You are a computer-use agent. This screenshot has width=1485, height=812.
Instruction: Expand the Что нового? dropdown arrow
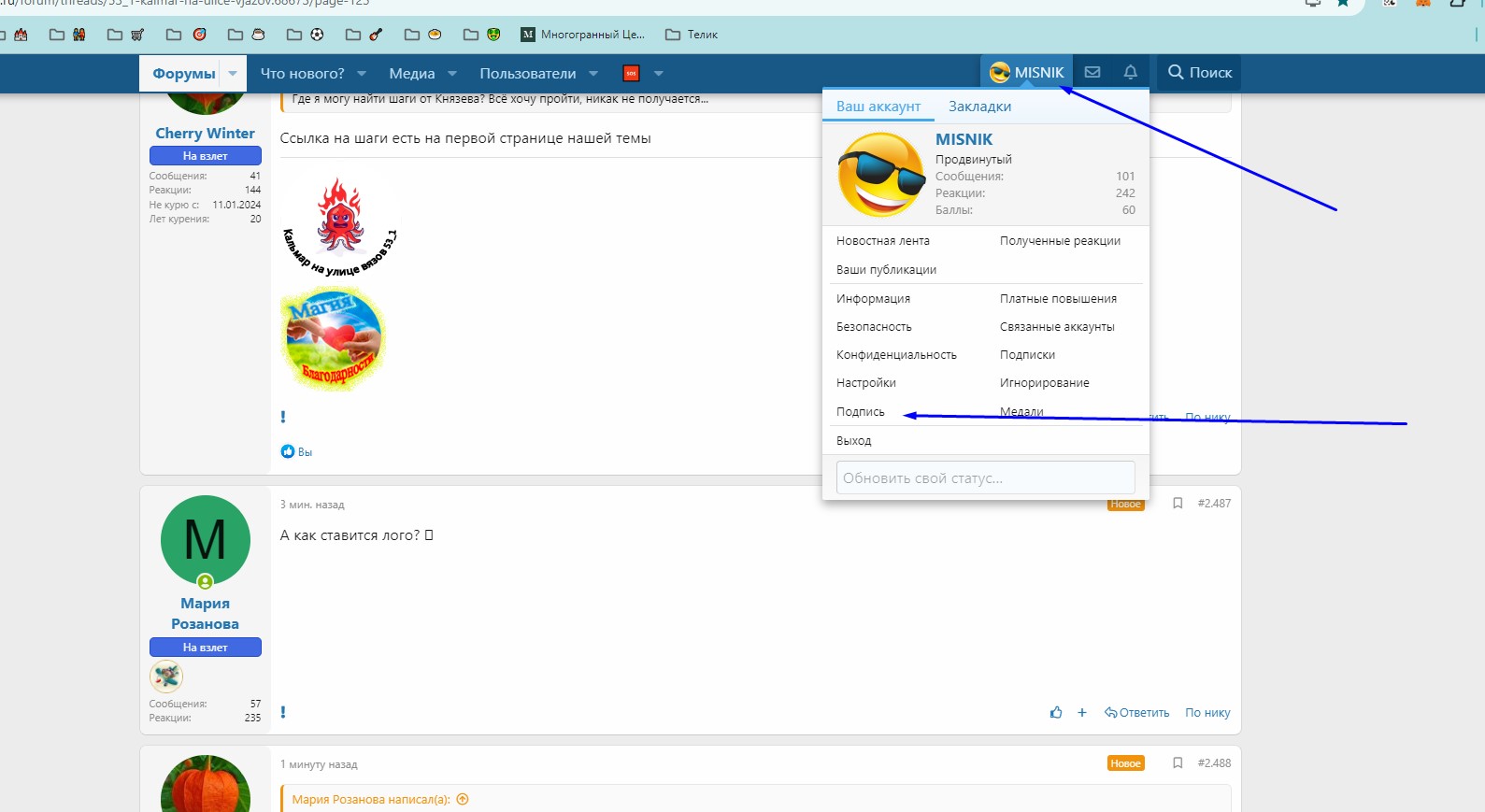(x=362, y=73)
